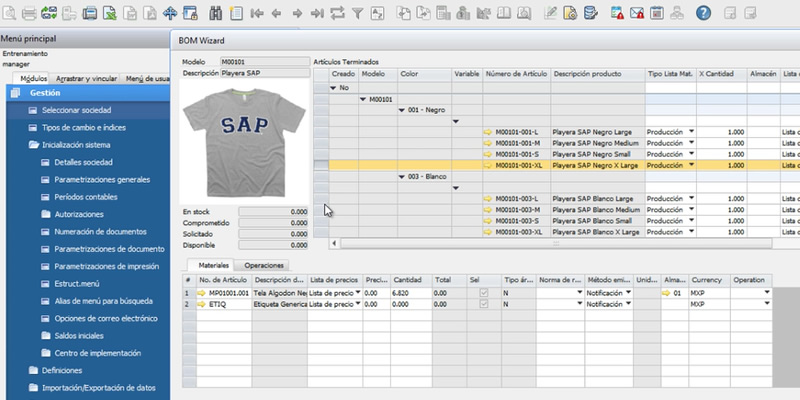800x400 pixels.
Task: Collapse the M00101 model tree node
Action: [363, 99]
